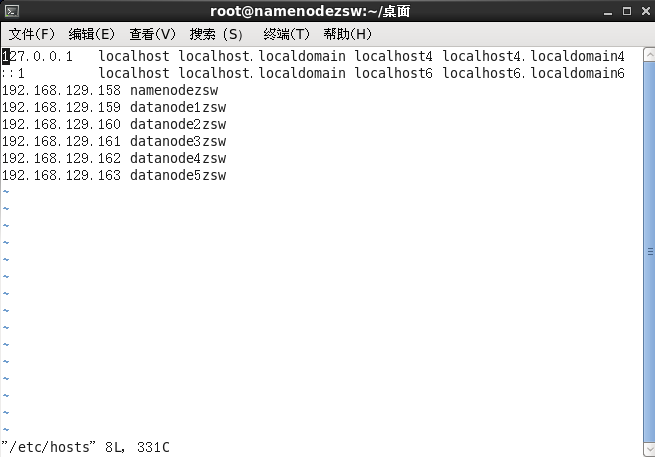This screenshot has width=655, height=457.
Task: Click localhost4.localdomain4 on the first line
Action: click(534, 56)
